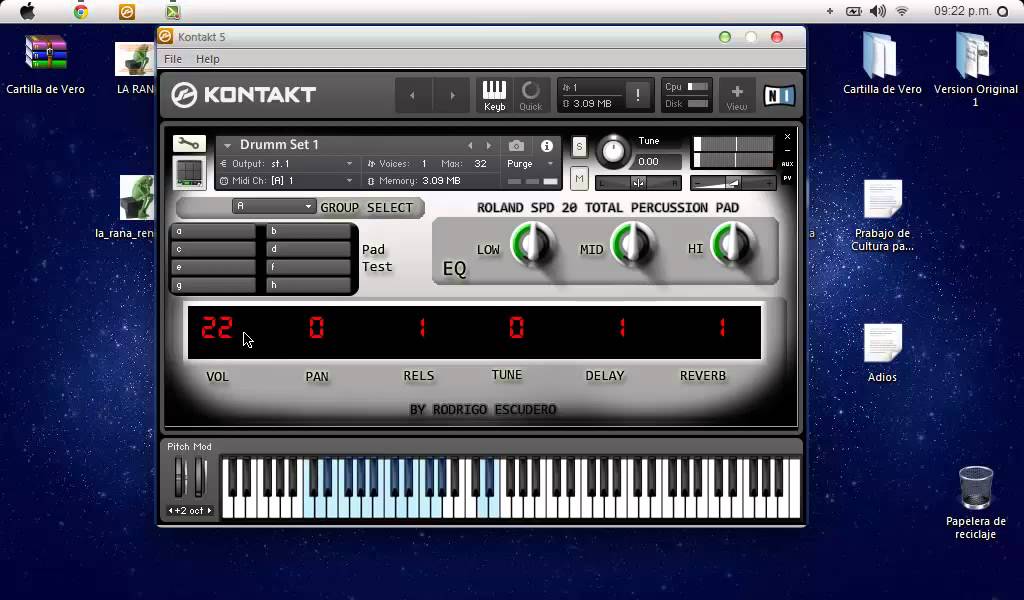Open the File menu
Screen dimensions: 1024x600
click(x=173, y=59)
